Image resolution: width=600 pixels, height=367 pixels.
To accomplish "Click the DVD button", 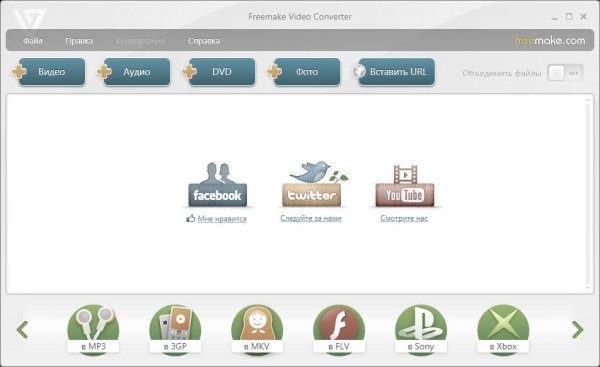I will coord(222,72).
